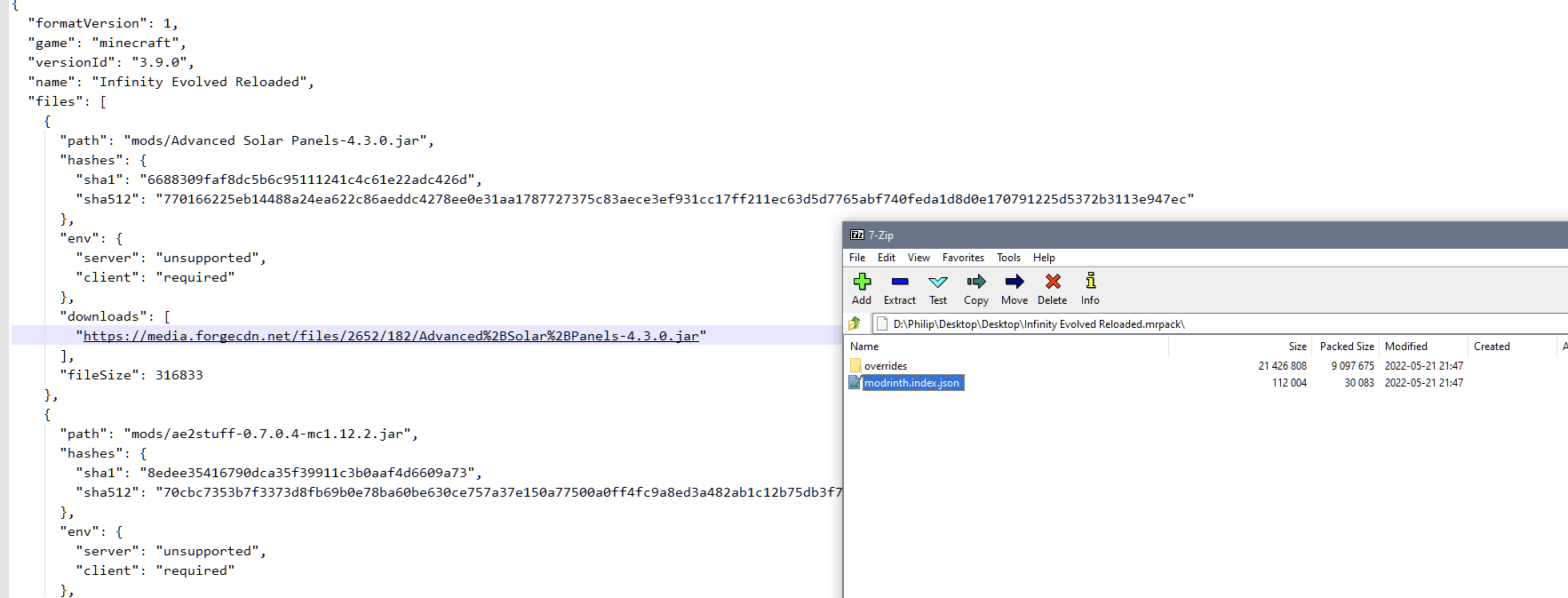
Task: Click the sha512 770166225eb14488 hash line
Action: pos(634,199)
